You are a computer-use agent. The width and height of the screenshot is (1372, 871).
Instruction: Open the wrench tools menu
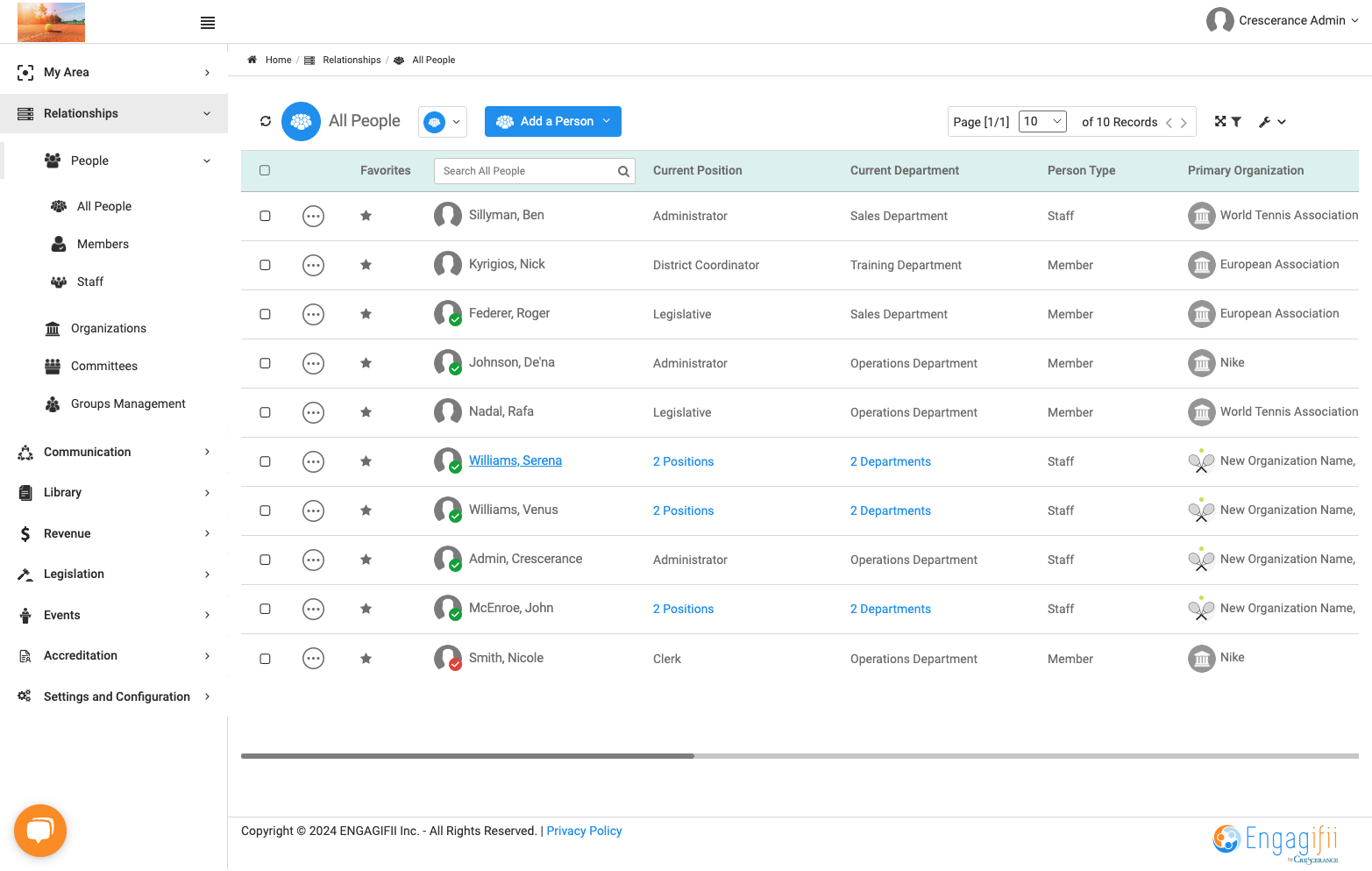click(x=1272, y=122)
